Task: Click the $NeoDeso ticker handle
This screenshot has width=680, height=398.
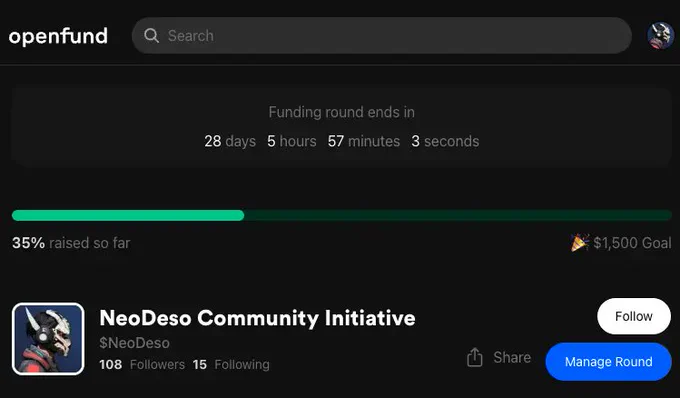Action: point(134,343)
